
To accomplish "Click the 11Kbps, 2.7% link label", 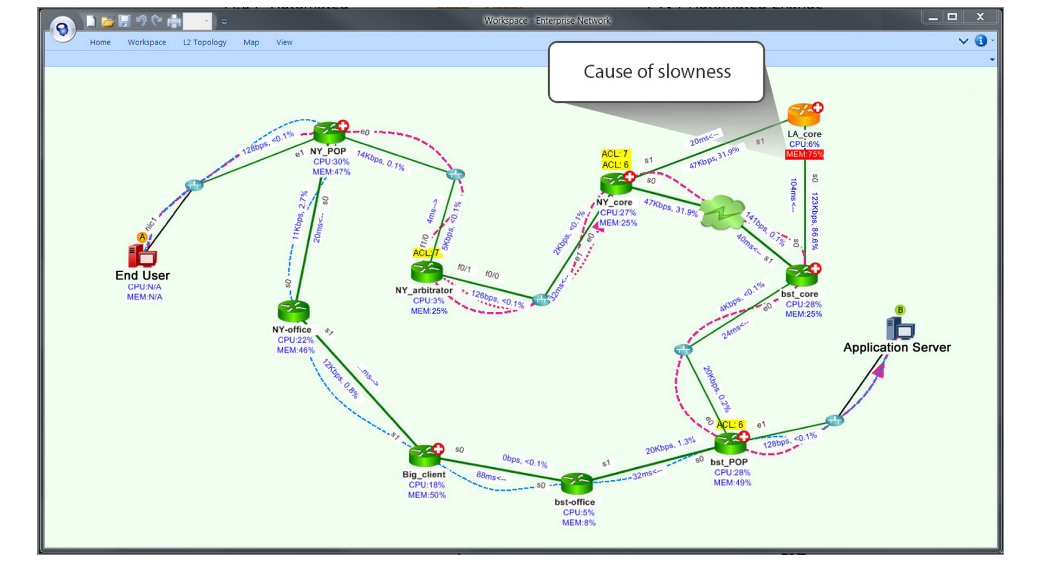I will (300, 215).
